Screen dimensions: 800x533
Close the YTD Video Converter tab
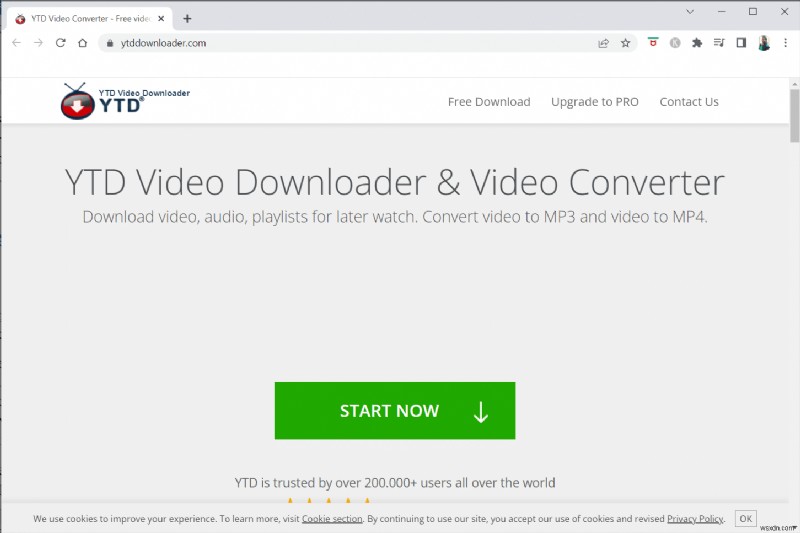161,18
